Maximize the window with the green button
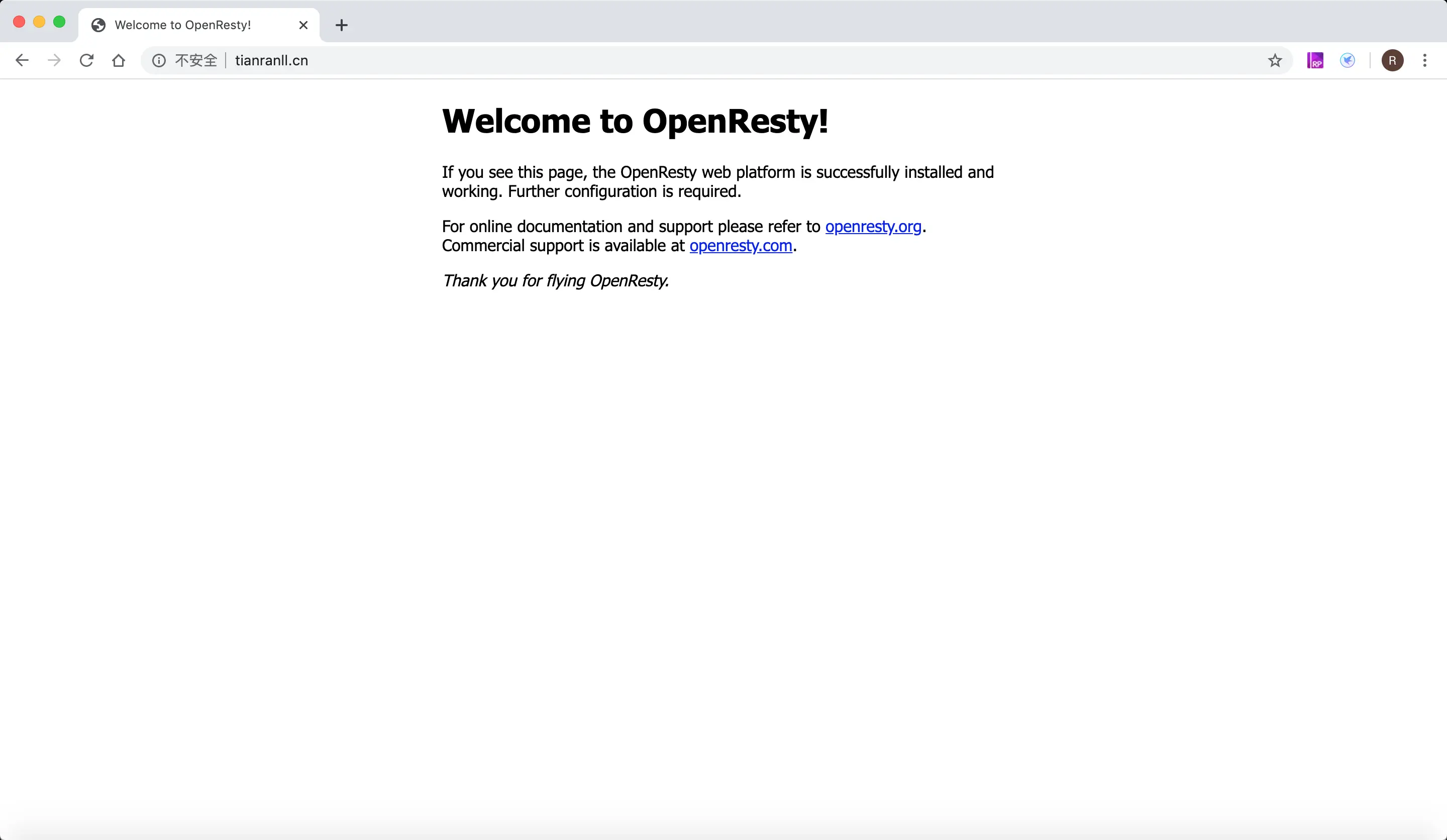 59,22
